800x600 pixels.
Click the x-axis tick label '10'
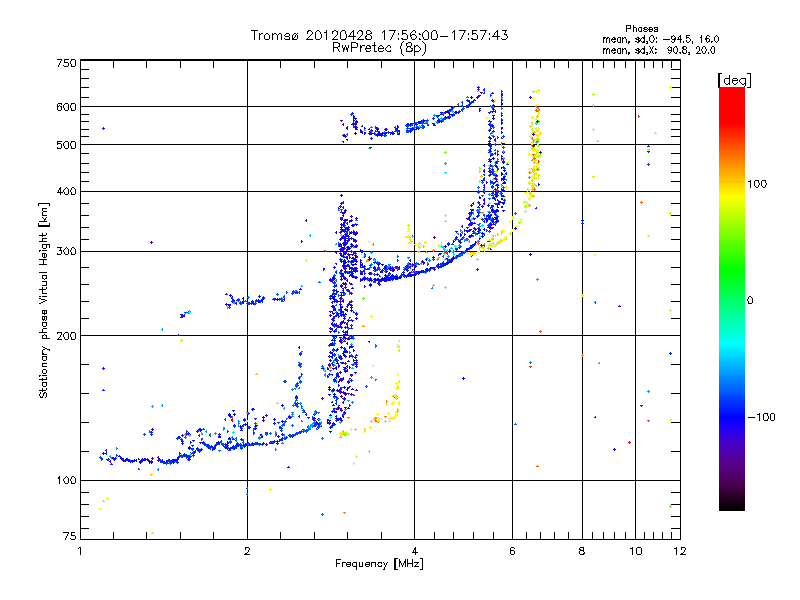pyautogui.click(x=636, y=551)
